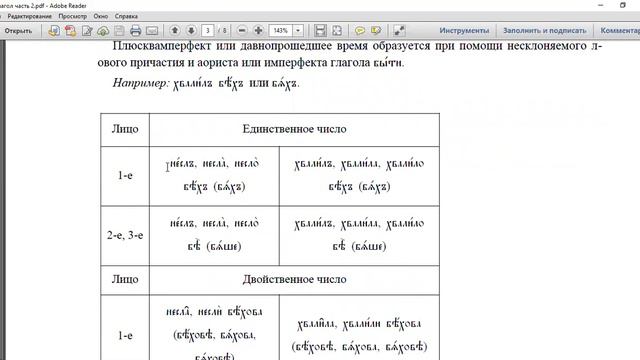Click the fit width scrolling mode icon
The height and width of the screenshot is (360, 640).
coord(320,31)
